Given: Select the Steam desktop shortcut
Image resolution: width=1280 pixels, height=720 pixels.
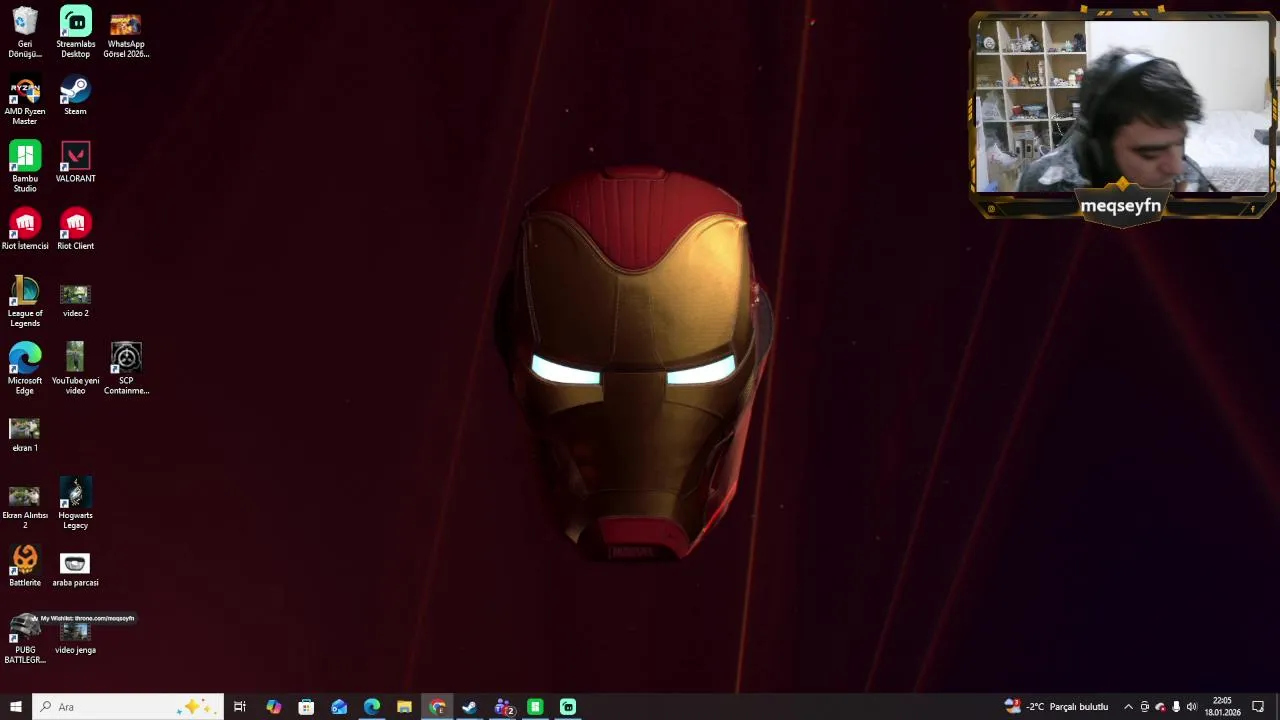Looking at the screenshot, I should pos(75,96).
